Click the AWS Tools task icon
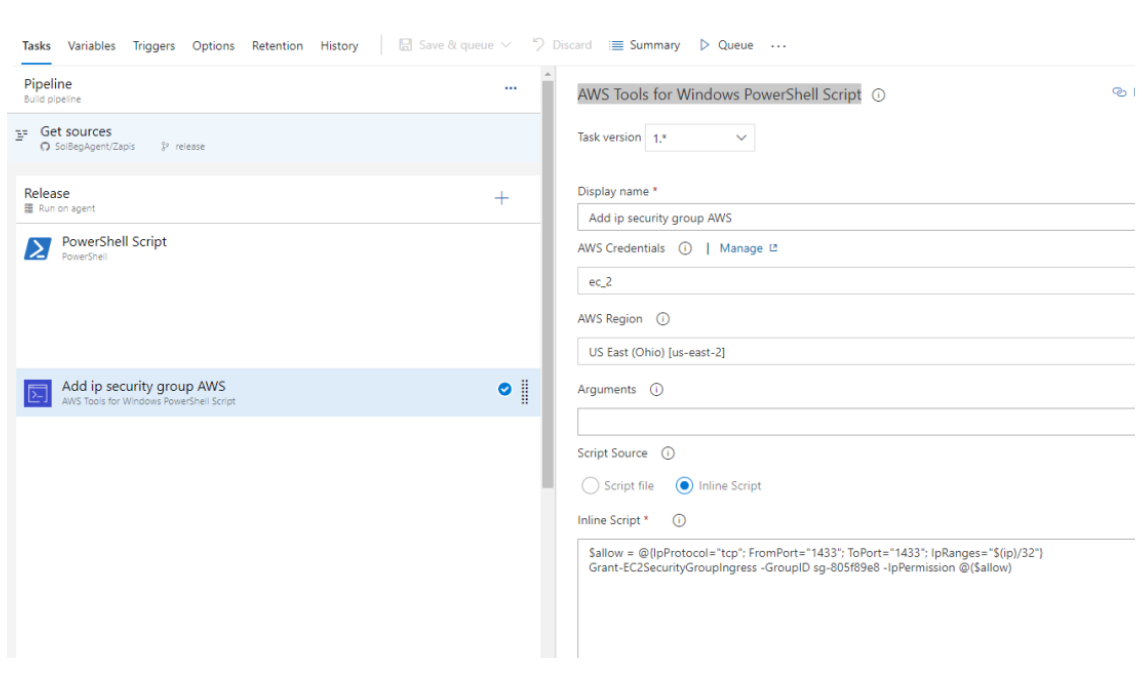Screen dimensions: 1142x697 tap(38, 393)
